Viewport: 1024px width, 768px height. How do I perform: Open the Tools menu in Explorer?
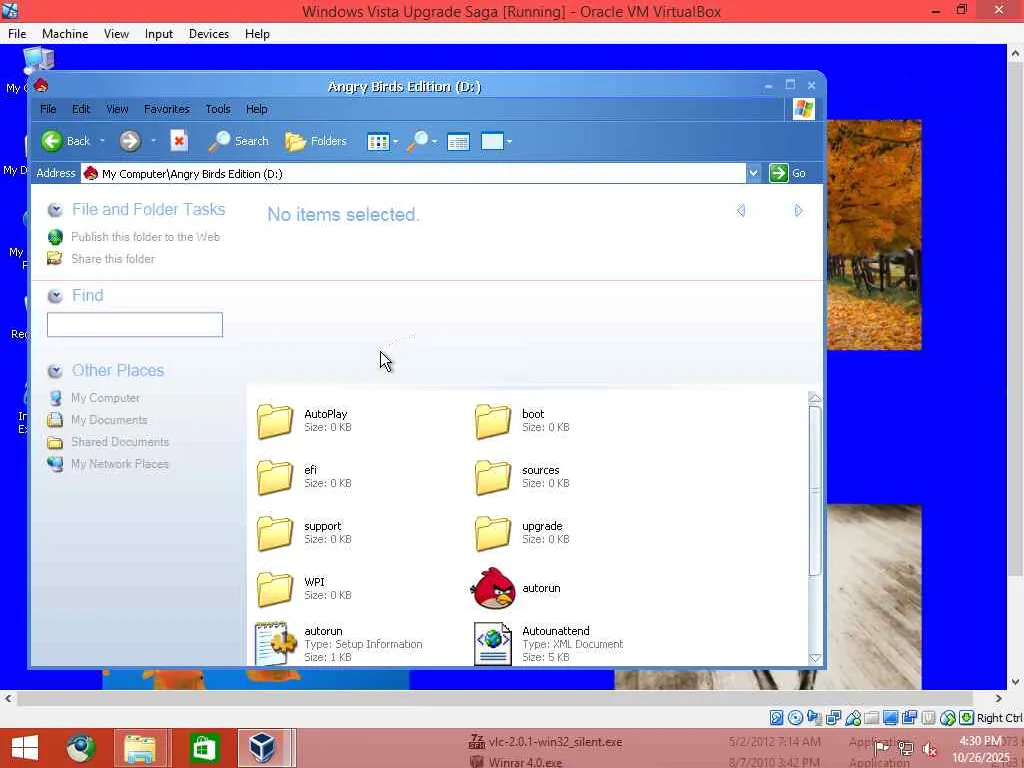pos(217,109)
